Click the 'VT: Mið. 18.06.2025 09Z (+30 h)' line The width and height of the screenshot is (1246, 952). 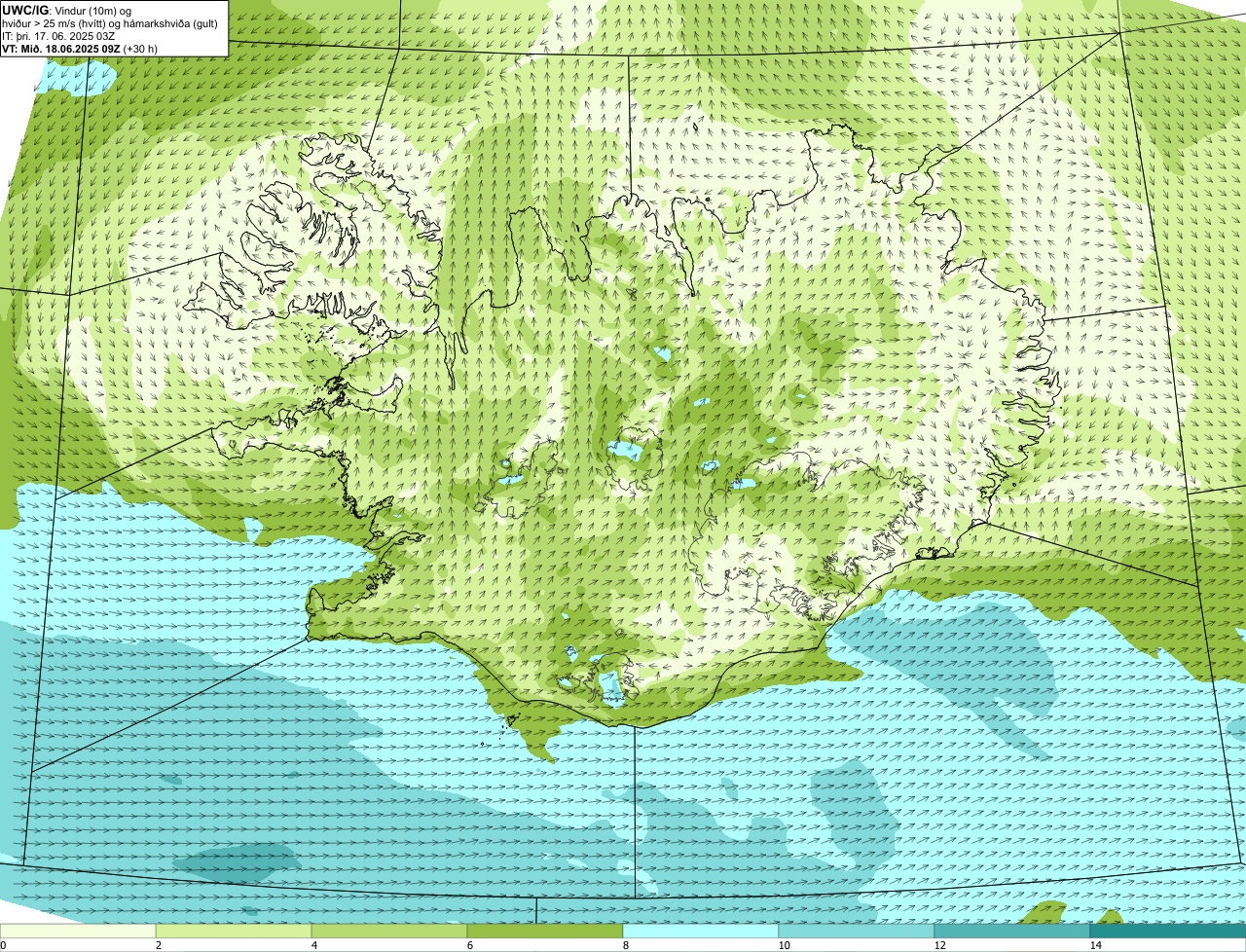pos(80,49)
